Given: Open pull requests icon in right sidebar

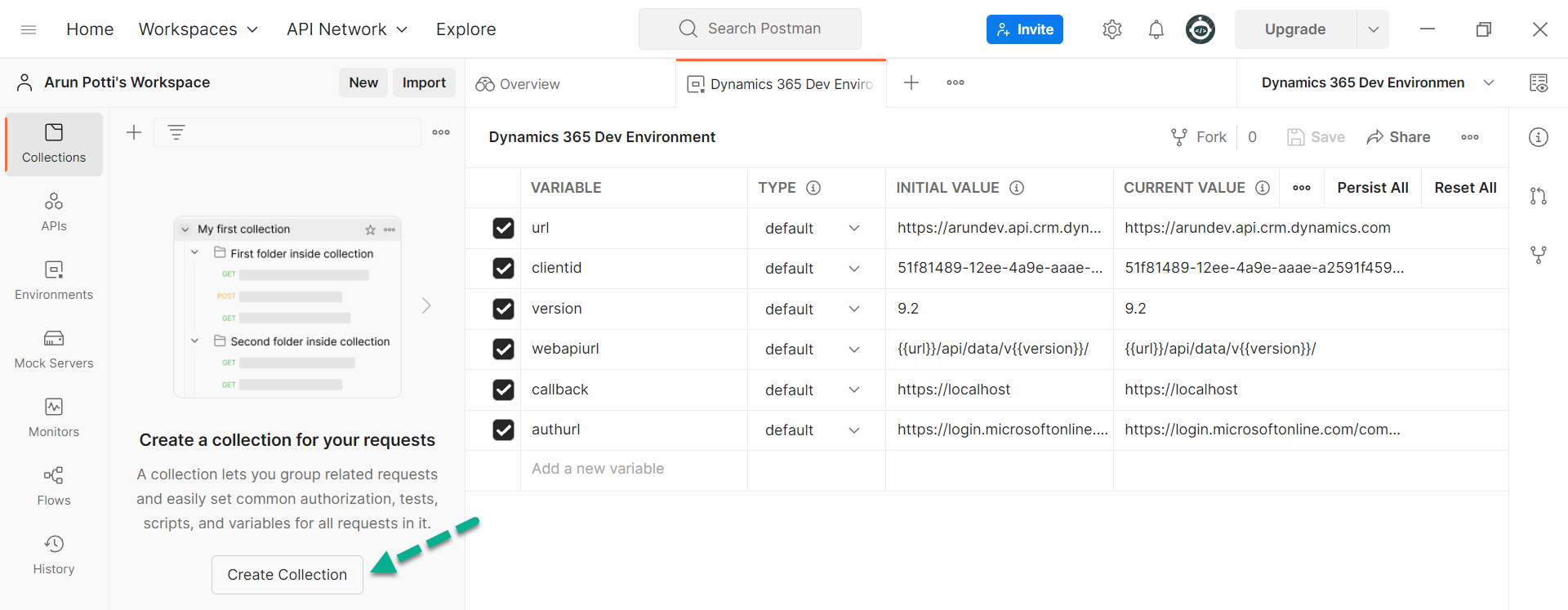Looking at the screenshot, I should point(1539,196).
